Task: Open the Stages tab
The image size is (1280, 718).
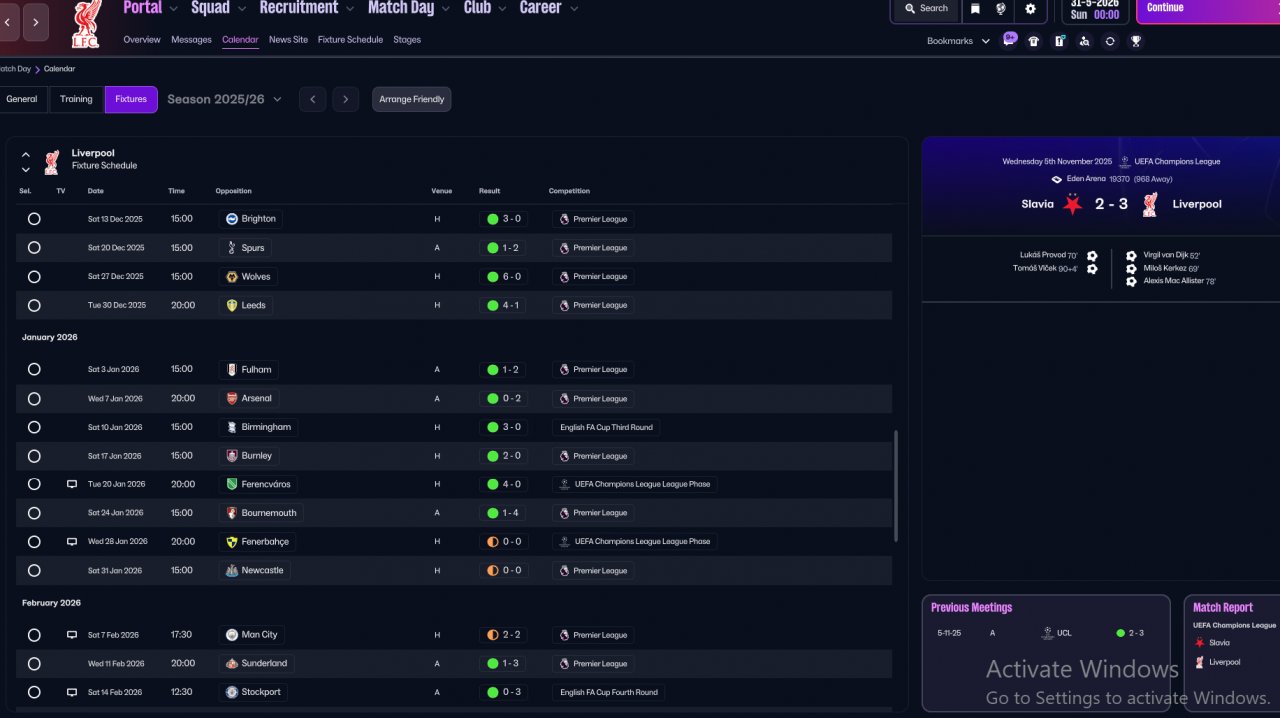Action: (407, 40)
